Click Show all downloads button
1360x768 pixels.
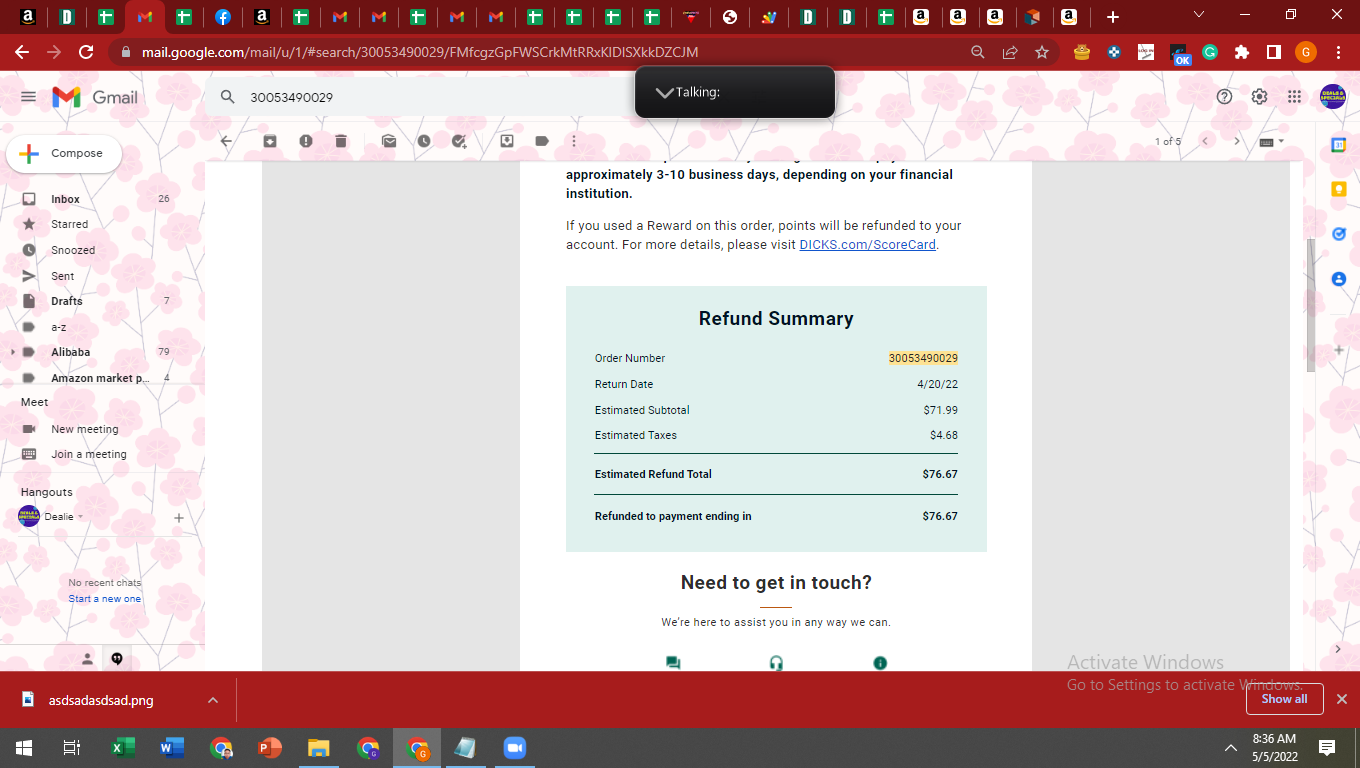(x=1284, y=699)
